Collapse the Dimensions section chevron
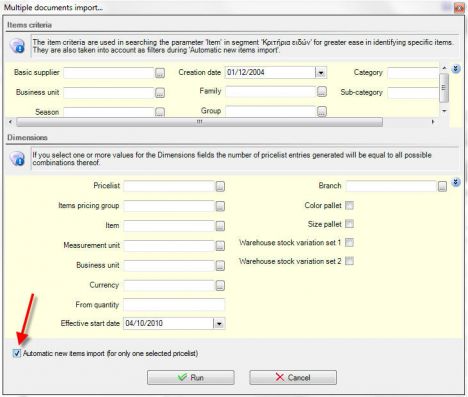The image size is (468, 397). (x=456, y=182)
